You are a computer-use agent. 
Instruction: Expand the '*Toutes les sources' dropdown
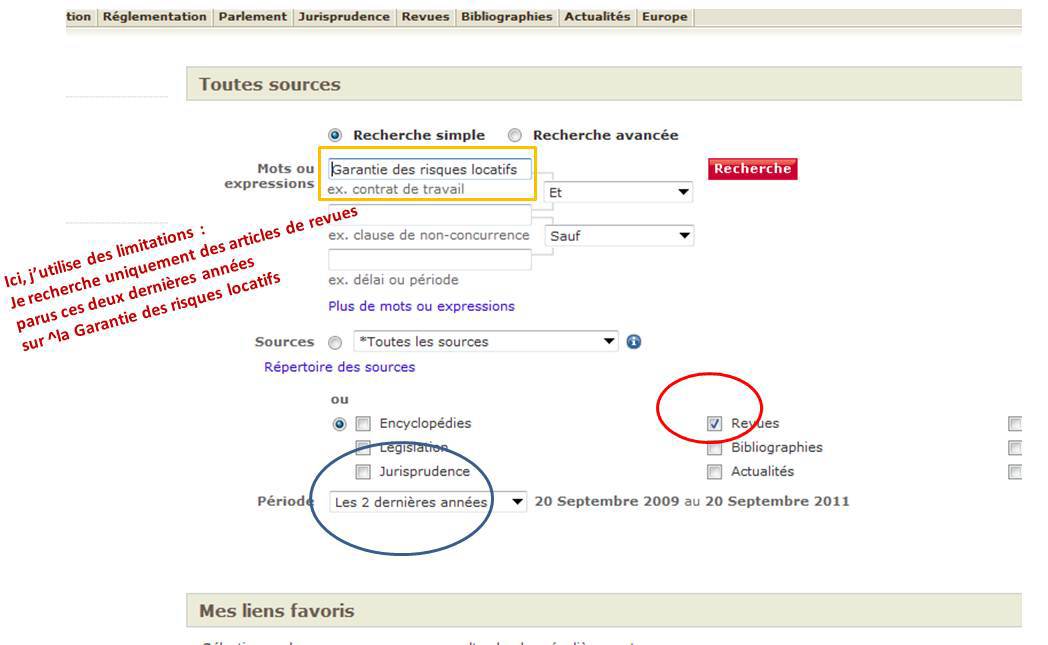486,342
